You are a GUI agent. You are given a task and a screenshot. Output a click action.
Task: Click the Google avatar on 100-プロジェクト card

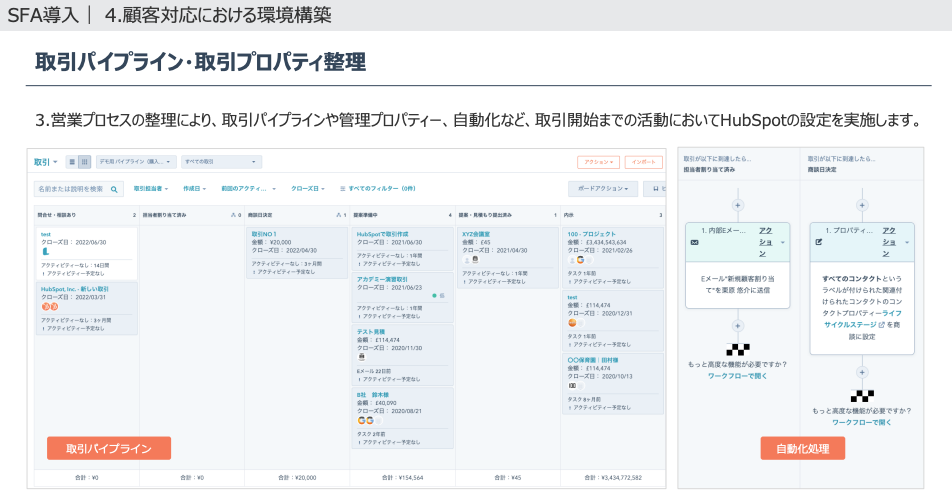pos(580,260)
